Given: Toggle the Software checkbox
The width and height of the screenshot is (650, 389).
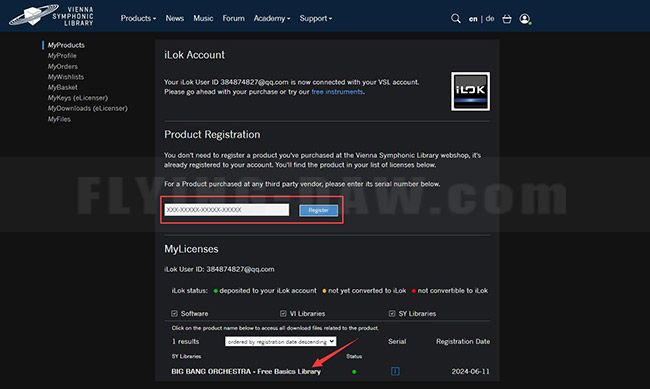Looking at the screenshot, I should point(175,314).
